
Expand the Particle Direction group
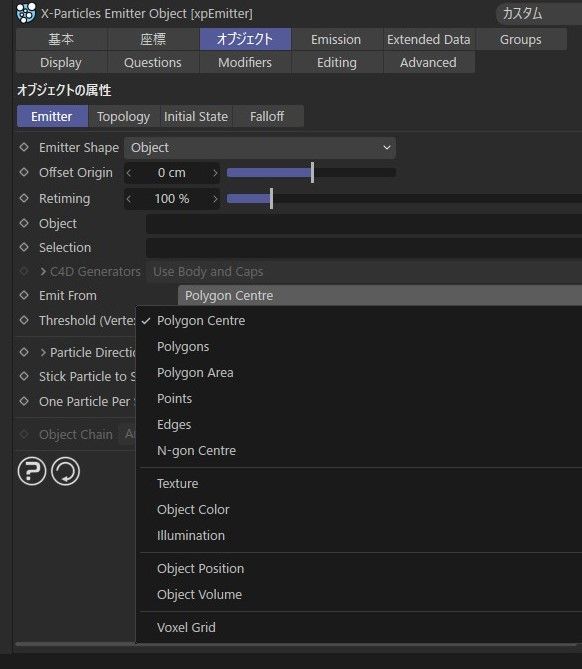click(43, 352)
